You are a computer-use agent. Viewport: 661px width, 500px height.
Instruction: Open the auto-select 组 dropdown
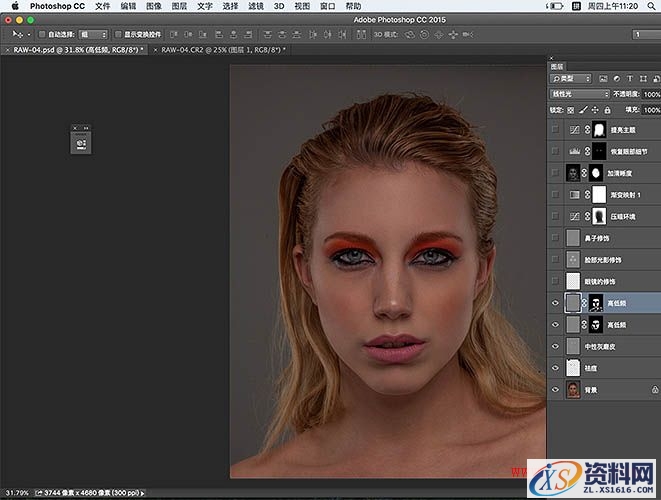(93, 34)
